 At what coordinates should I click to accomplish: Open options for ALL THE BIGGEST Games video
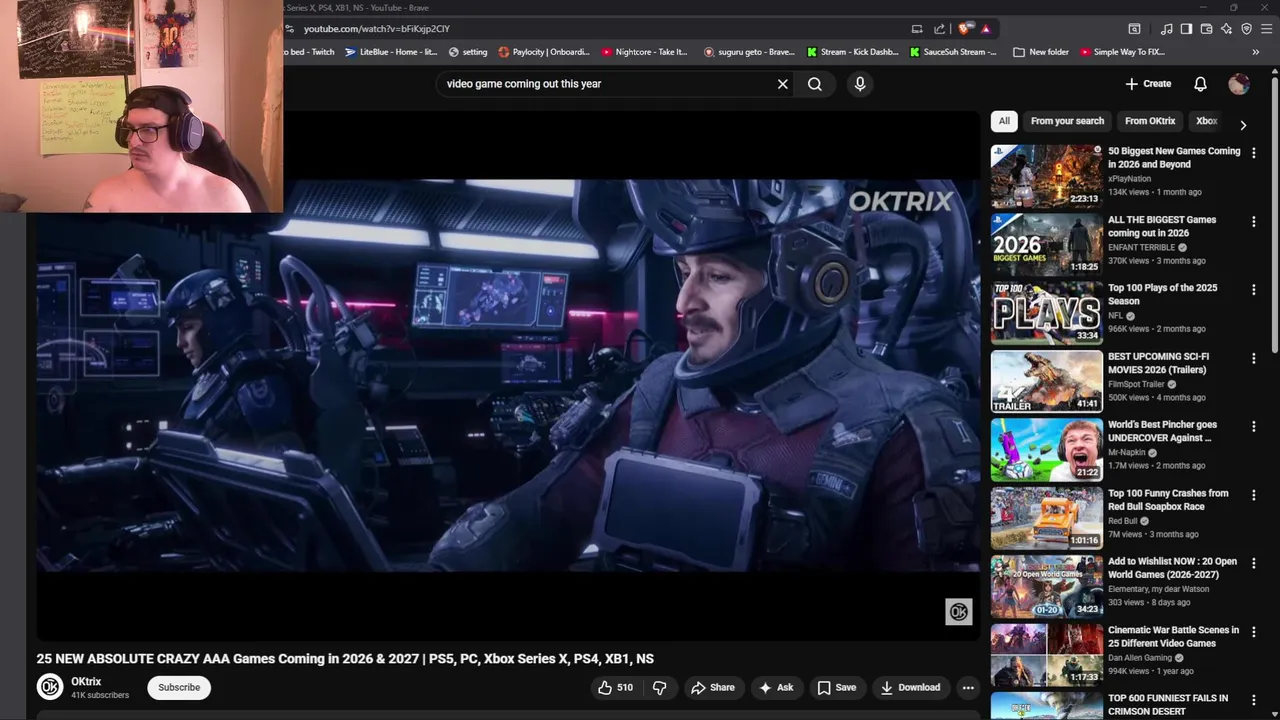1253,221
